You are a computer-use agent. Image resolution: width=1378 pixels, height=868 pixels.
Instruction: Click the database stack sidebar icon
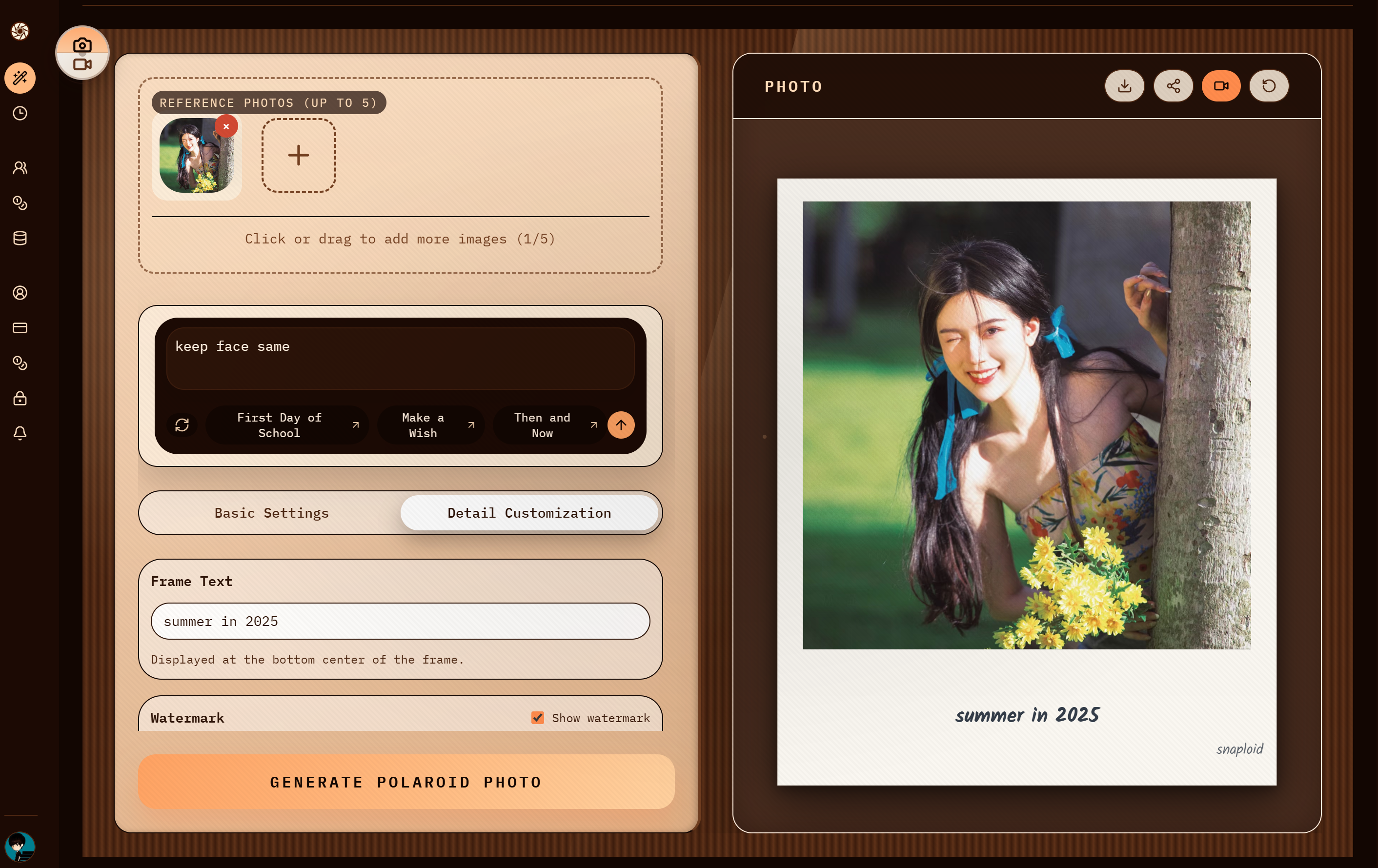pos(20,238)
